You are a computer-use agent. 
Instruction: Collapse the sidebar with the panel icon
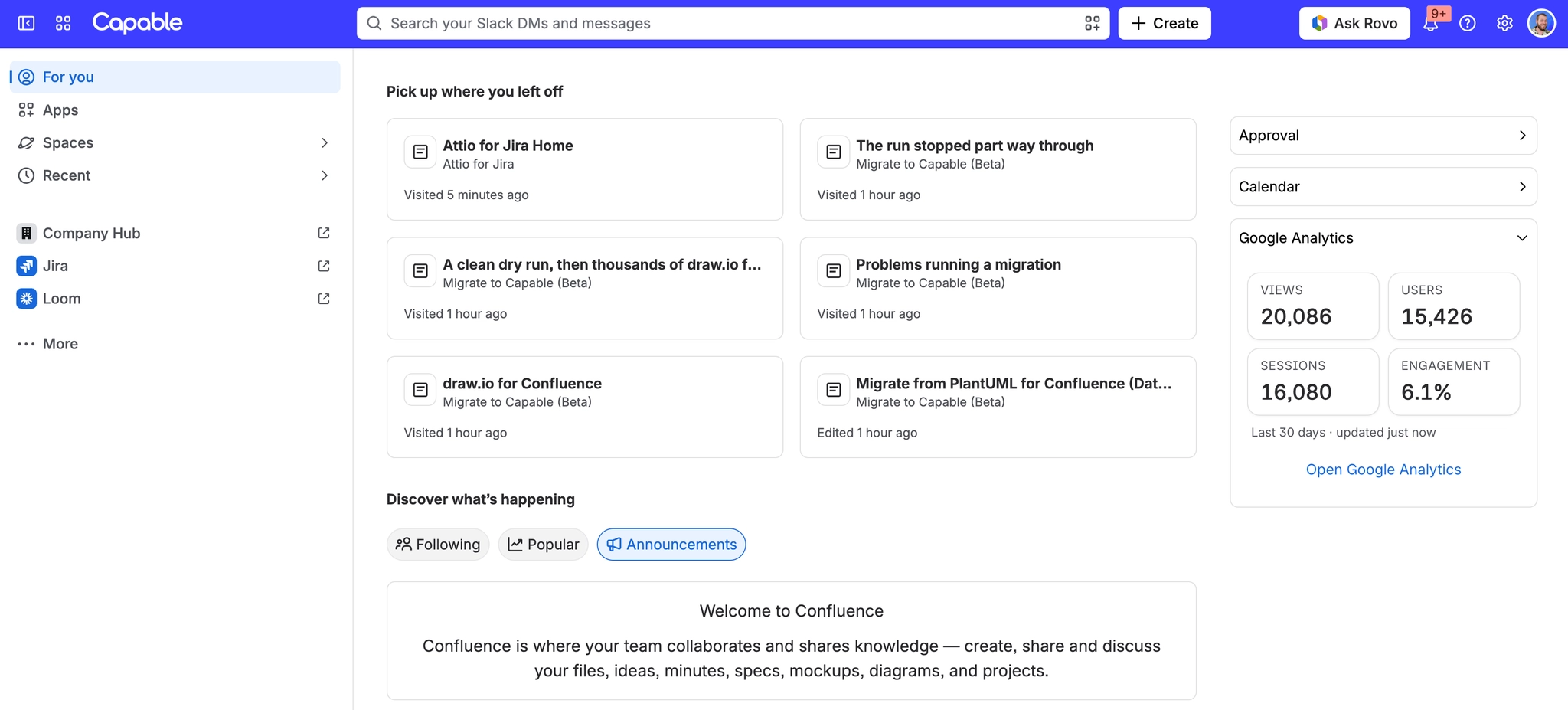[26, 23]
